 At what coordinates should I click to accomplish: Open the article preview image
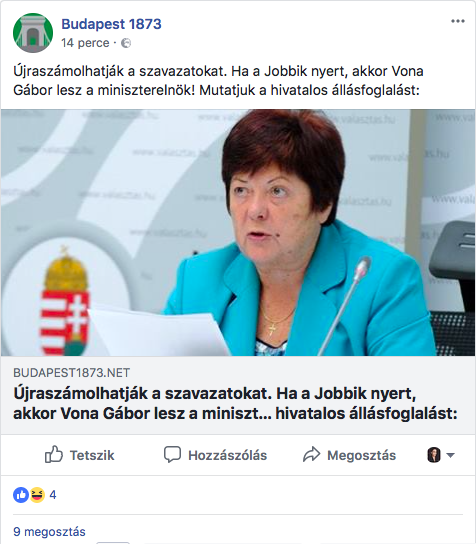click(x=238, y=232)
